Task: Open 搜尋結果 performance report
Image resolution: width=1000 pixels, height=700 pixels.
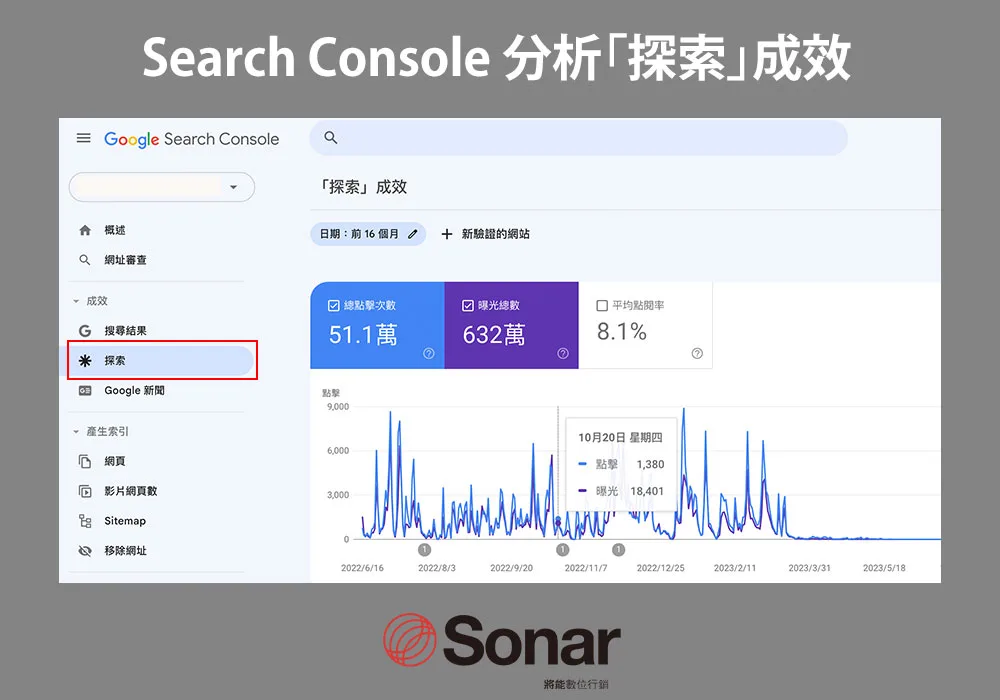Action: tap(126, 331)
